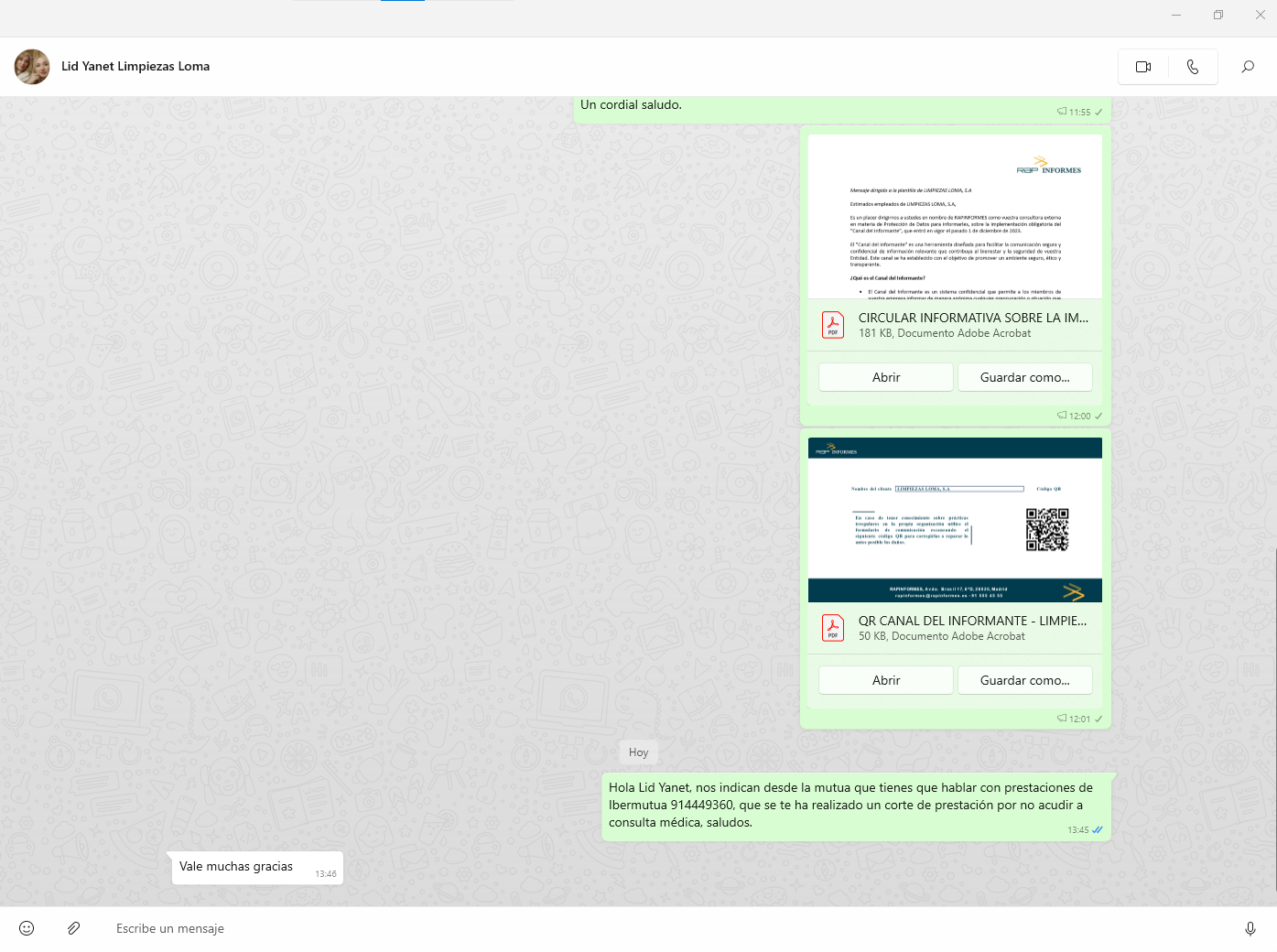Click the CIRCULAR INFORMATIVA document preview thumbnail

click(955, 216)
